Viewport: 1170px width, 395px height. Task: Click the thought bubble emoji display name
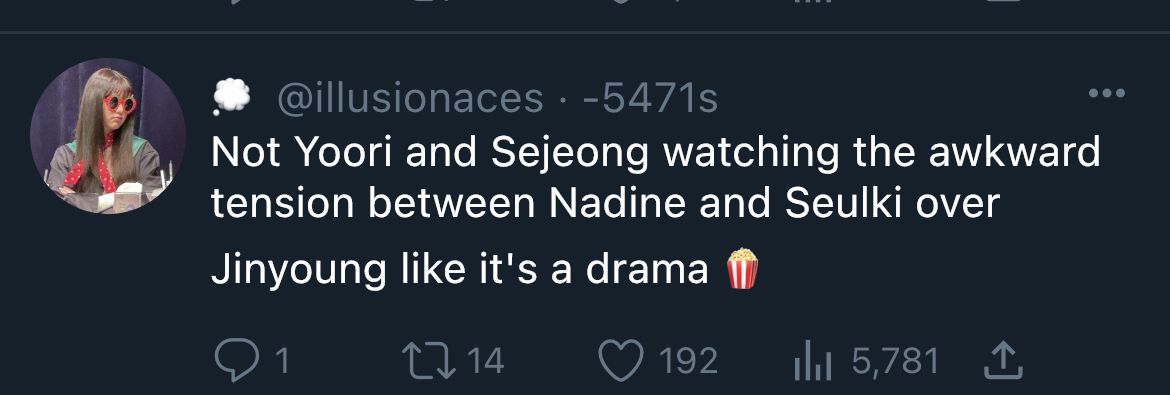(232, 97)
